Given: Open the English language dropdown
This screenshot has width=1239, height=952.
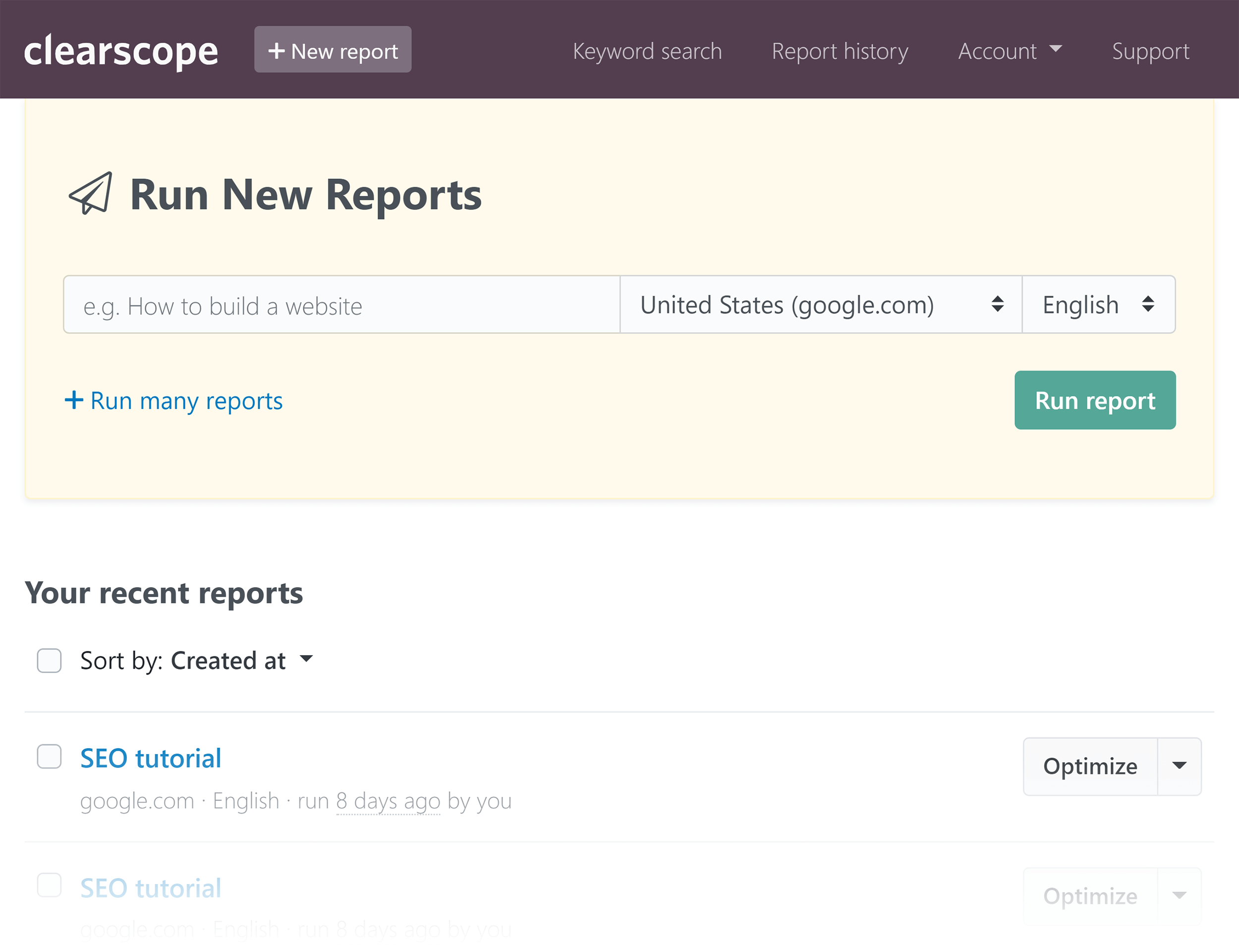Looking at the screenshot, I should 1098,305.
